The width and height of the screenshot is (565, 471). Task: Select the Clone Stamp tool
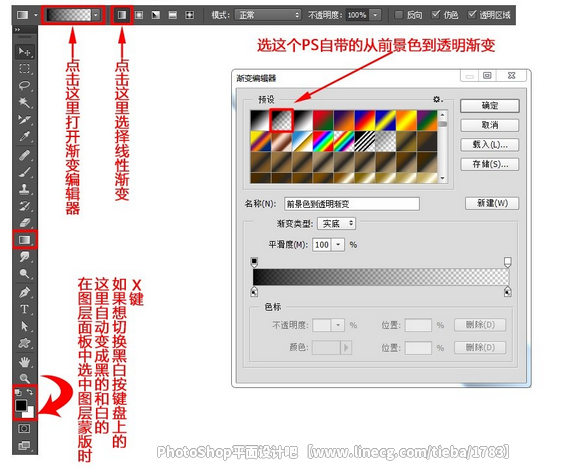pyautogui.click(x=25, y=189)
